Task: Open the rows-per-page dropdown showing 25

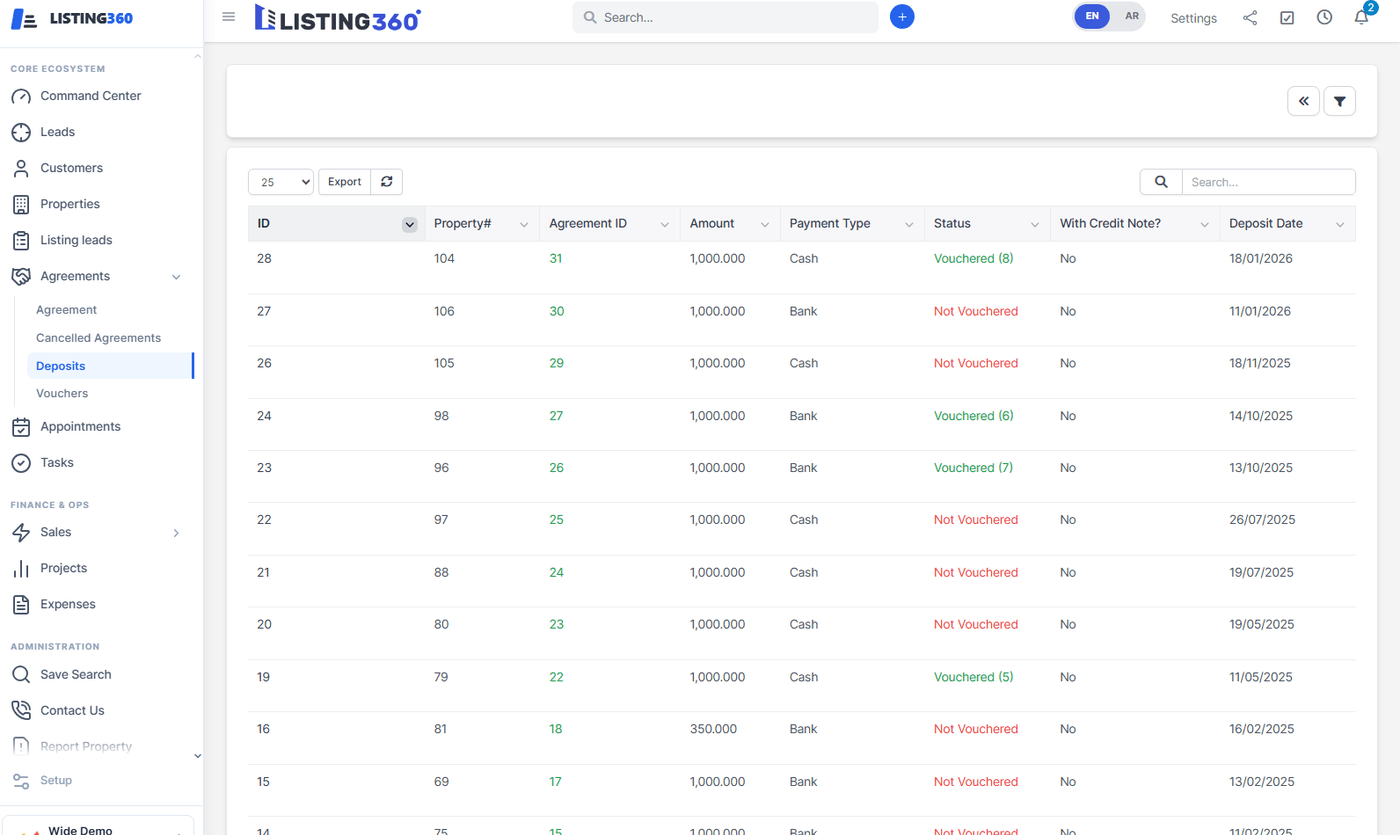Action: point(281,182)
